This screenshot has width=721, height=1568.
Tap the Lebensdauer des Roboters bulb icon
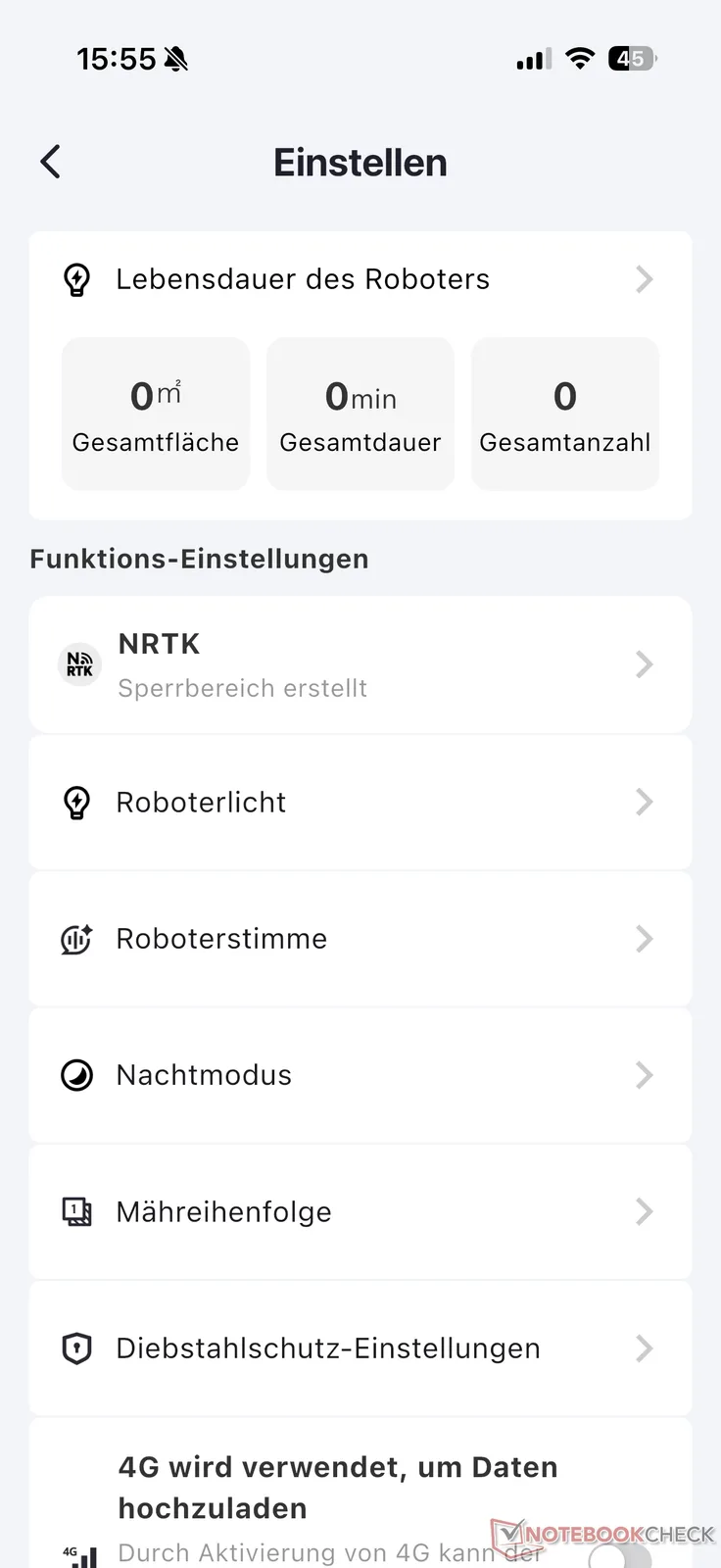[76, 279]
